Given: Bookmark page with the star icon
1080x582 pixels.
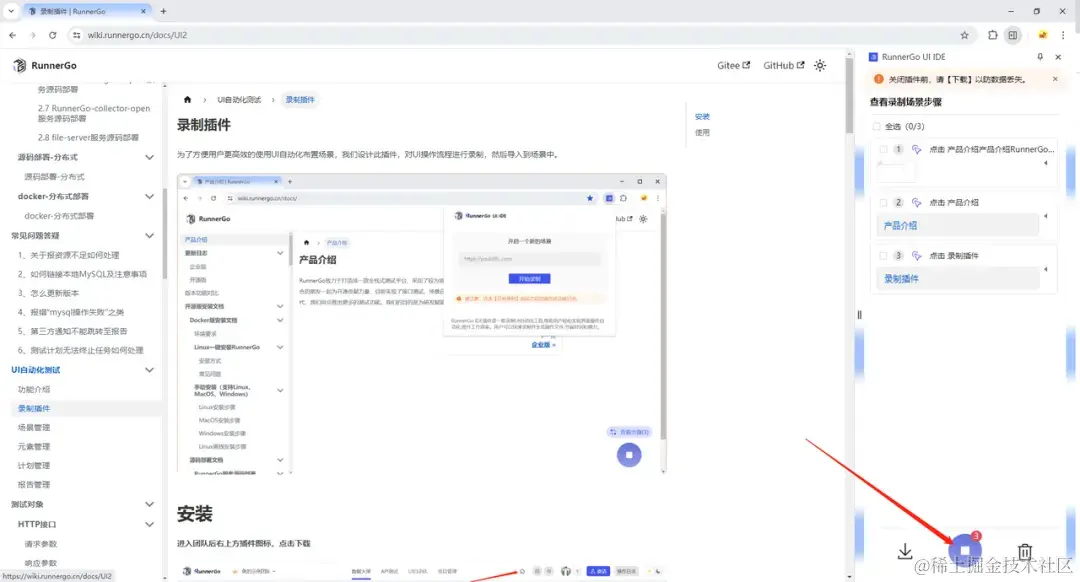Looking at the screenshot, I should coord(964,35).
